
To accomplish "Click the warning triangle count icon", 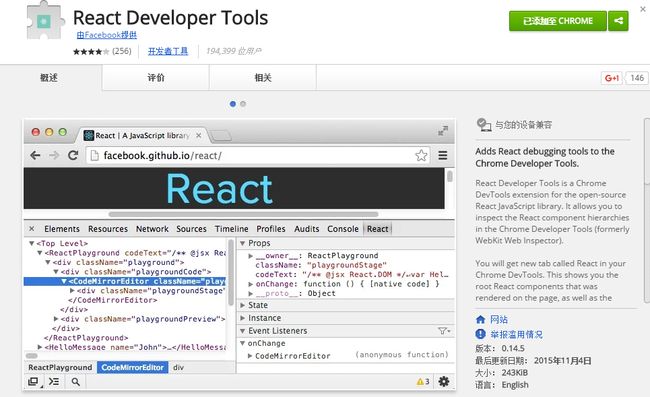I will [x=423, y=382].
